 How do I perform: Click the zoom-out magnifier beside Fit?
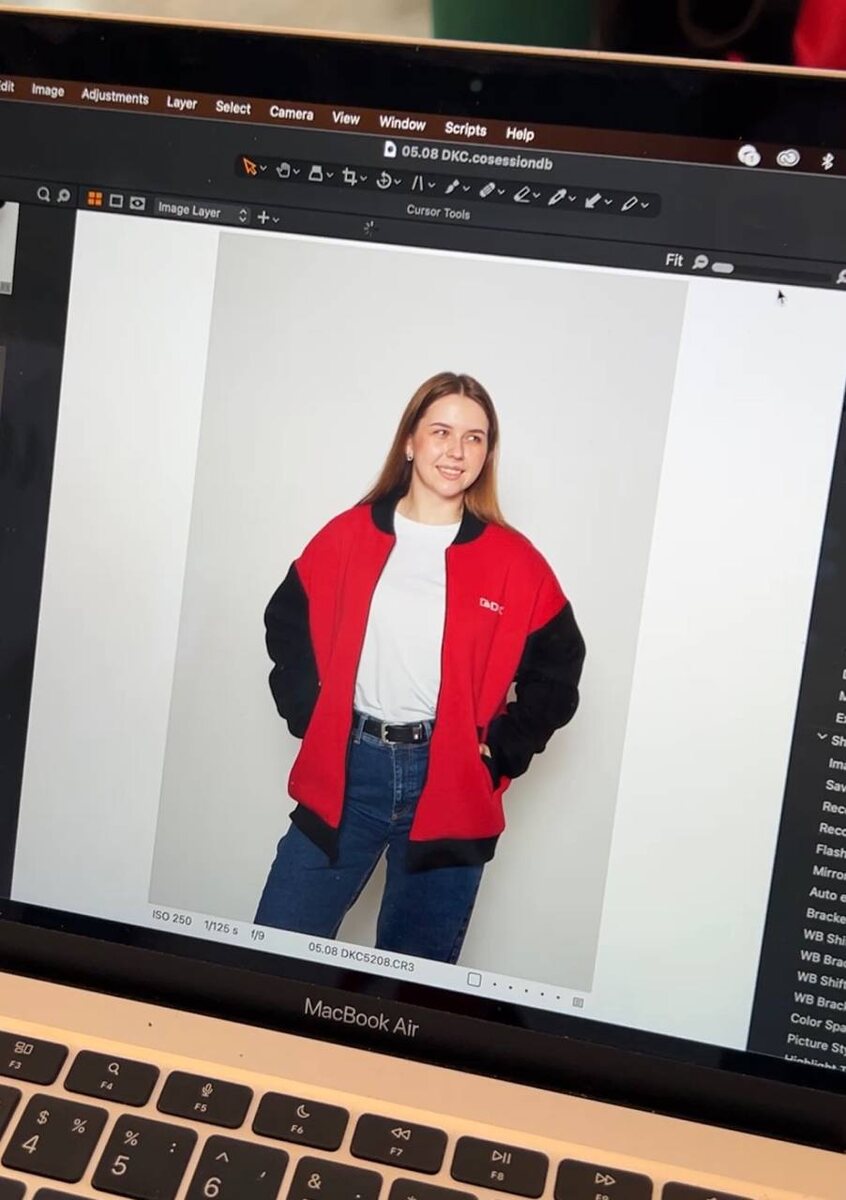coord(700,262)
